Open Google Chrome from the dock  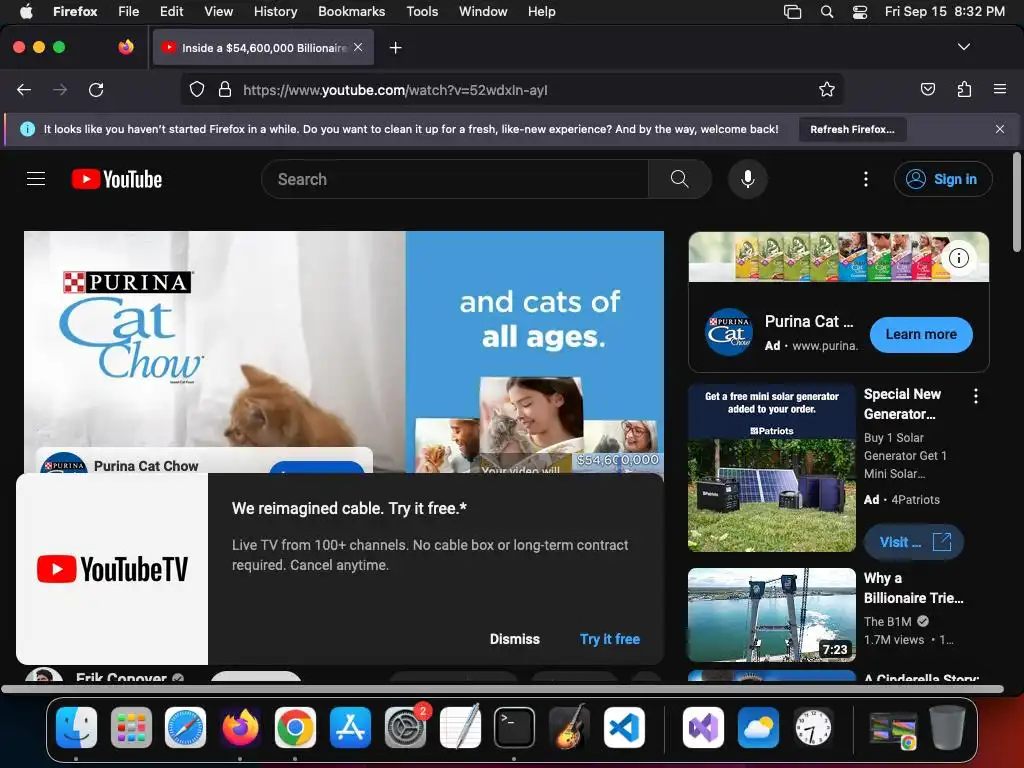click(x=295, y=727)
